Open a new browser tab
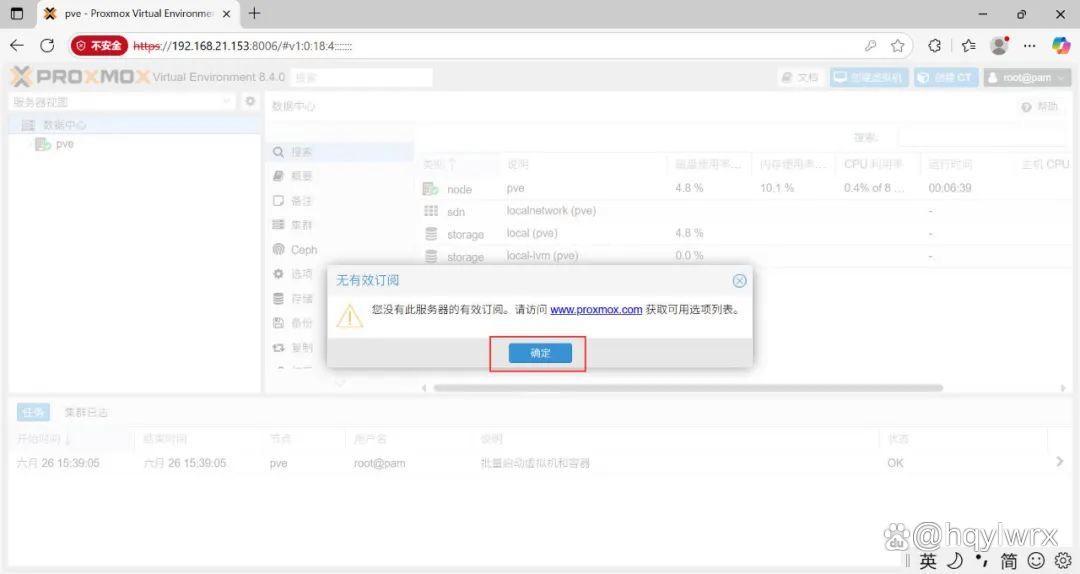The height and width of the screenshot is (574, 1080). coord(254,13)
